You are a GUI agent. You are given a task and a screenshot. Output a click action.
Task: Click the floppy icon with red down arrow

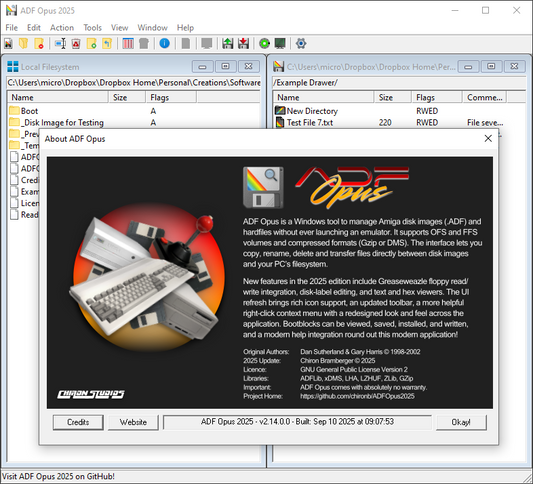pos(243,44)
